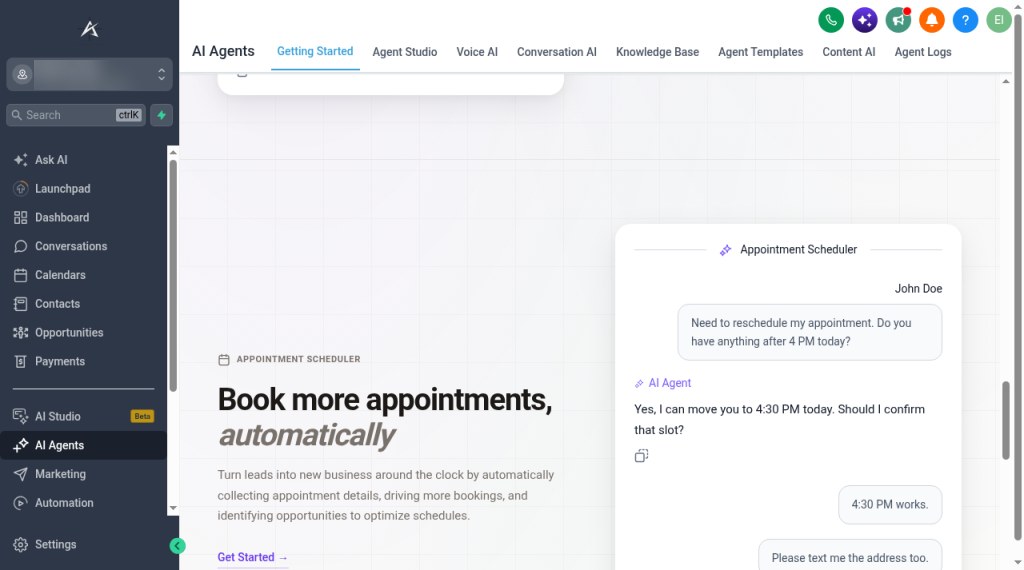Image resolution: width=1024 pixels, height=570 pixels.
Task: Open AI Studio Beta in sidebar
Action: click(x=84, y=416)
